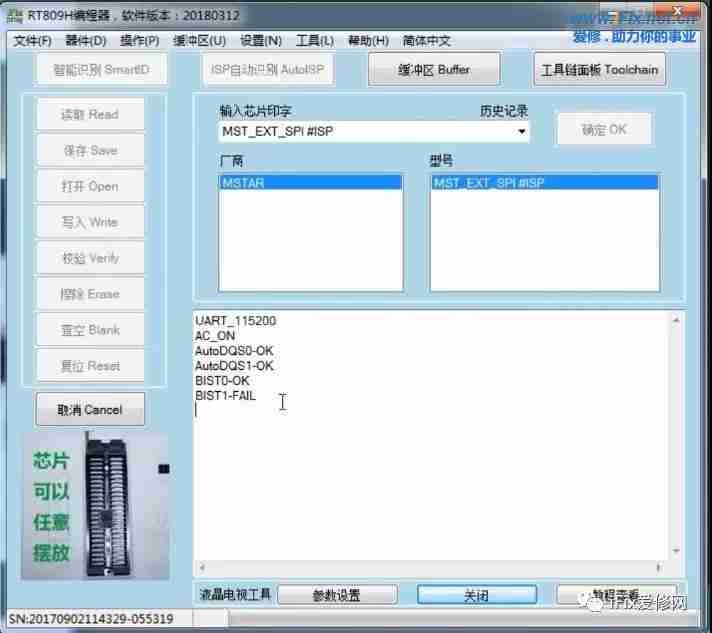Open the 帮助(H) menu
The image size is (712, 633).
tap(368, 41)
